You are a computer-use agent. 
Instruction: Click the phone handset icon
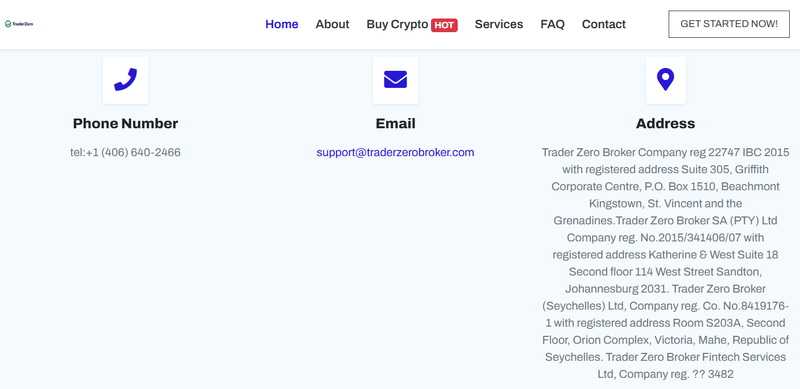(126, 80)
